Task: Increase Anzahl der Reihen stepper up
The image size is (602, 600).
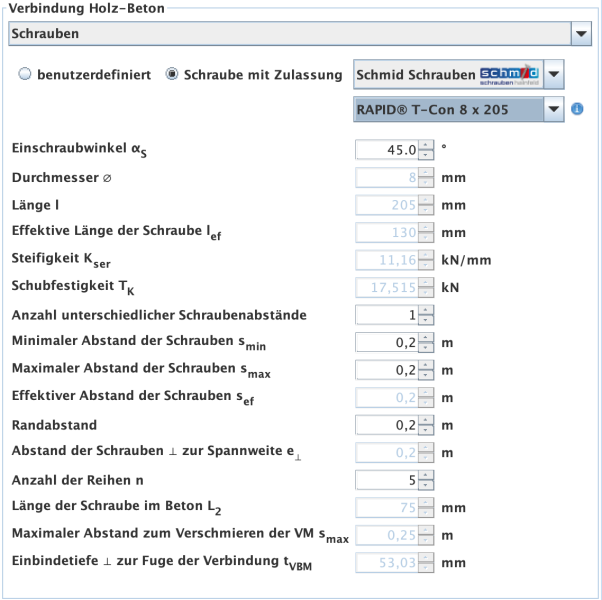Action: [x=426, y=475]
